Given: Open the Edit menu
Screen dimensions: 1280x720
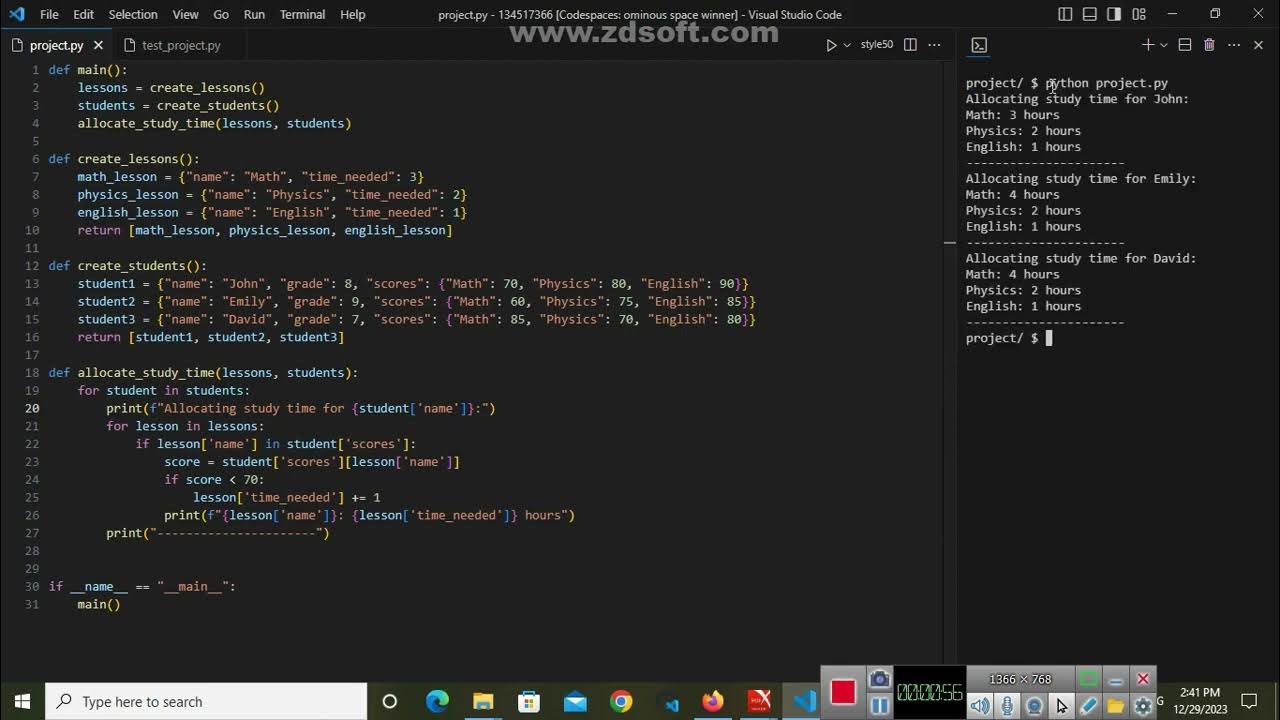Looking at the screenshot, I should point(83,14).
